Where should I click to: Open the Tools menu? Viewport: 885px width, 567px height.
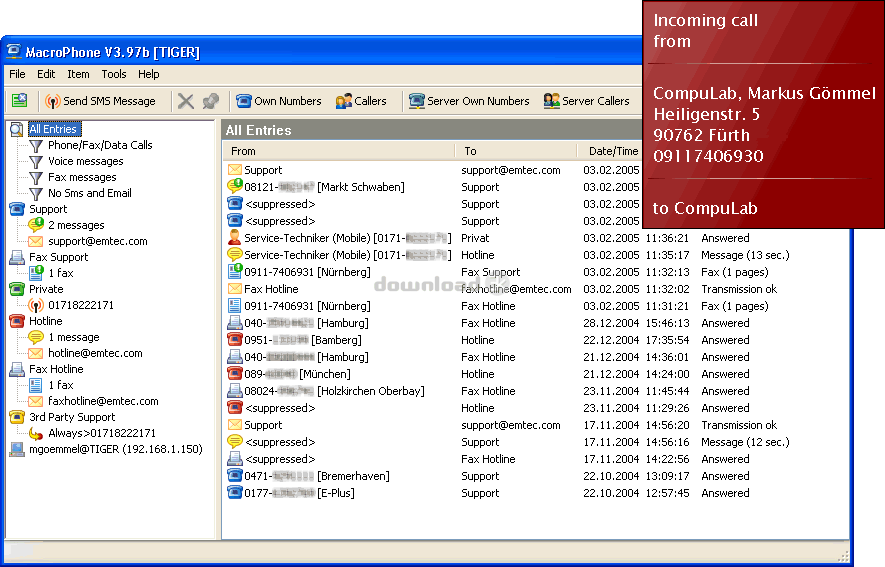(114, 74)
